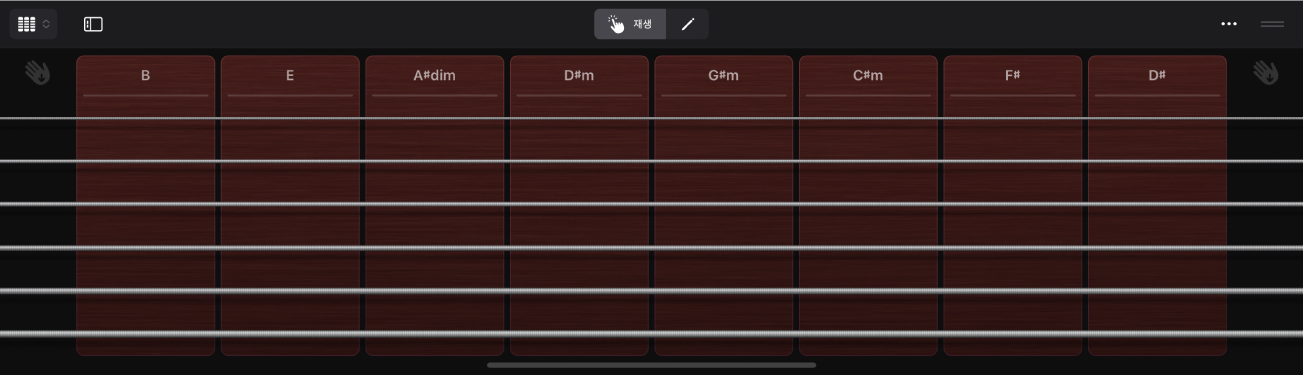Tap the right hand mute icon

(x=1266, y=73)
